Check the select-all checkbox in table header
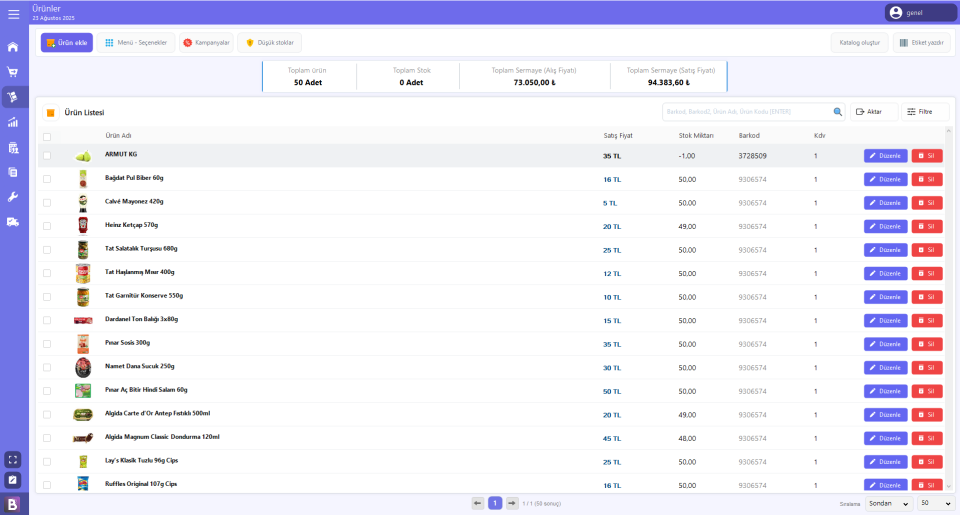The height and width of the screenshot is (515, 960). [x=47, y=136]
